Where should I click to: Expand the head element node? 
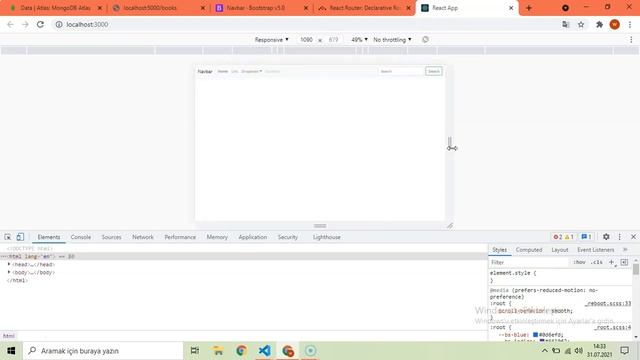tap(9, 264)
